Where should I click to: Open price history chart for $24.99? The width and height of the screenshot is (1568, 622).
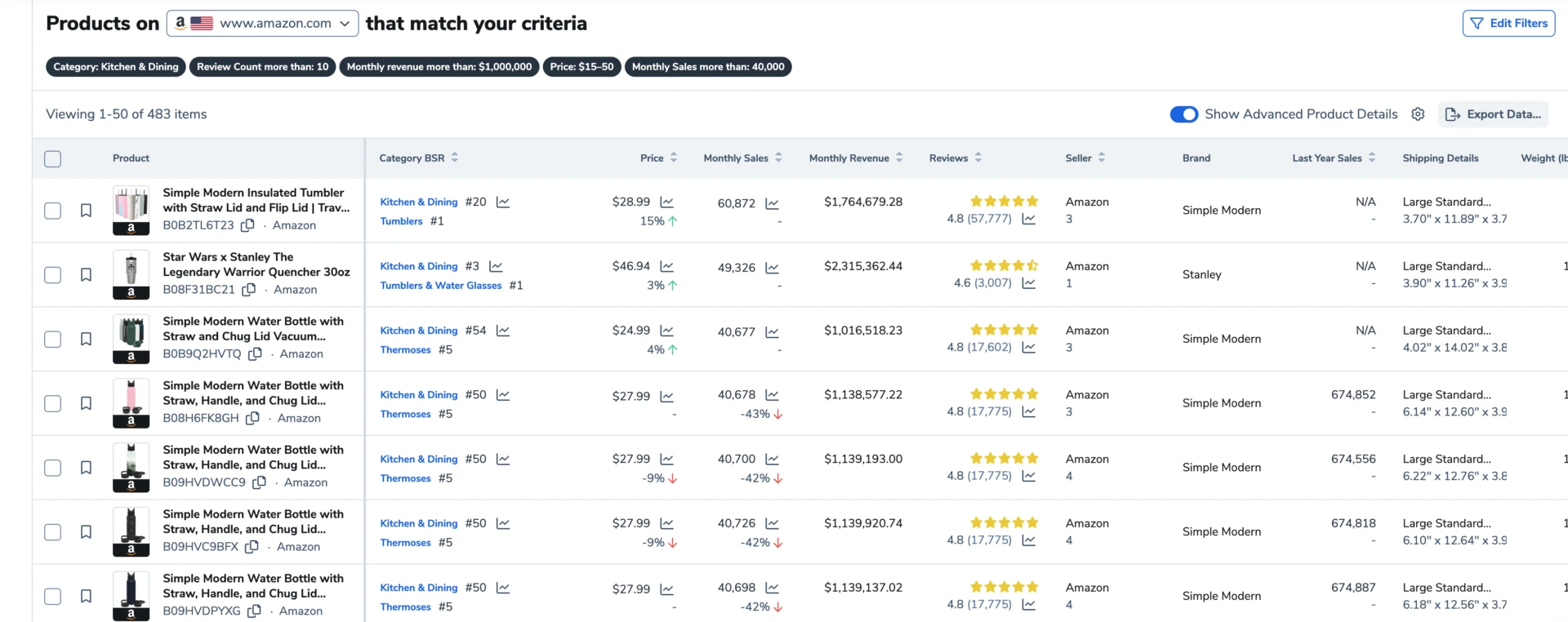(667, 331)
